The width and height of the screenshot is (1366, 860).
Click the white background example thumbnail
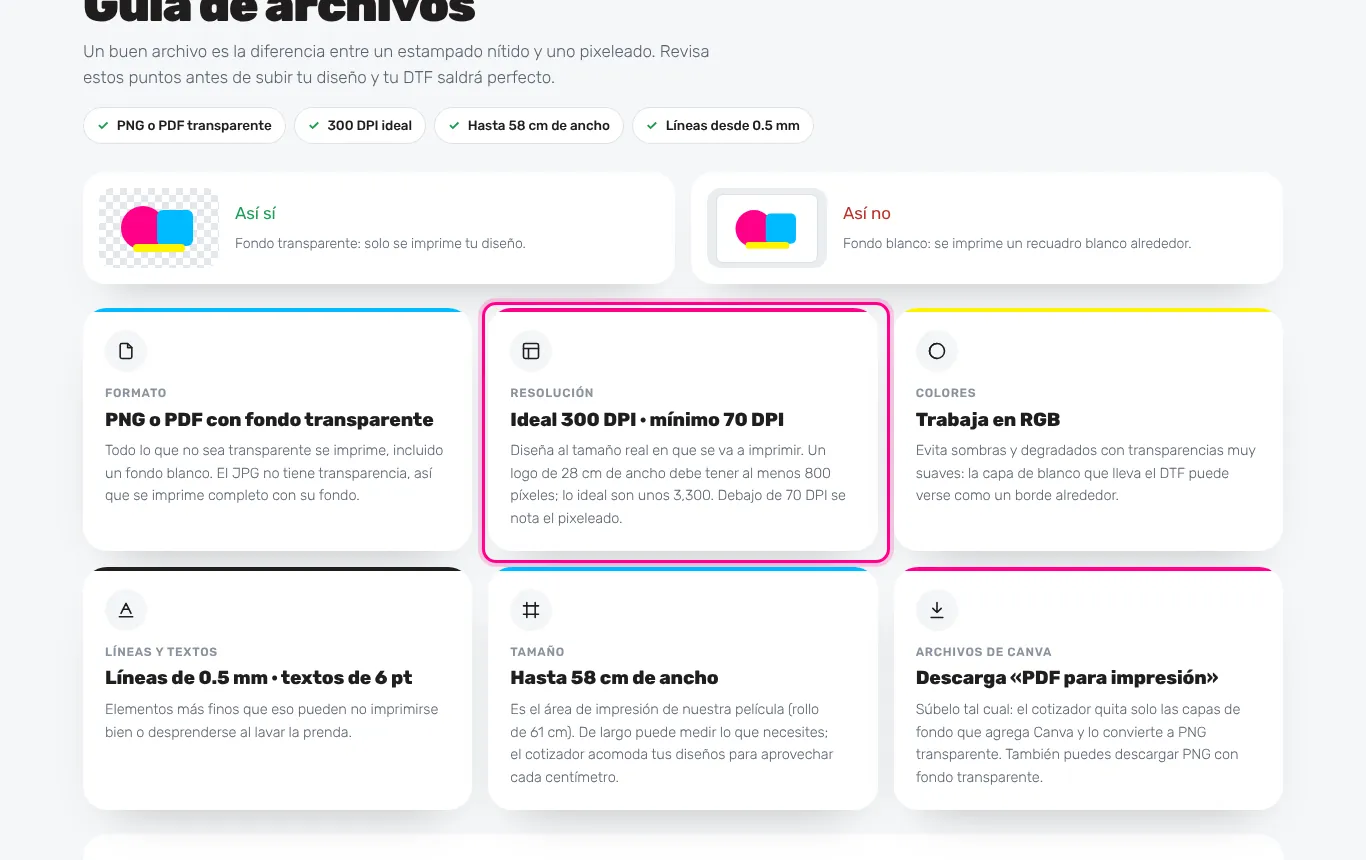coord(767,228)
